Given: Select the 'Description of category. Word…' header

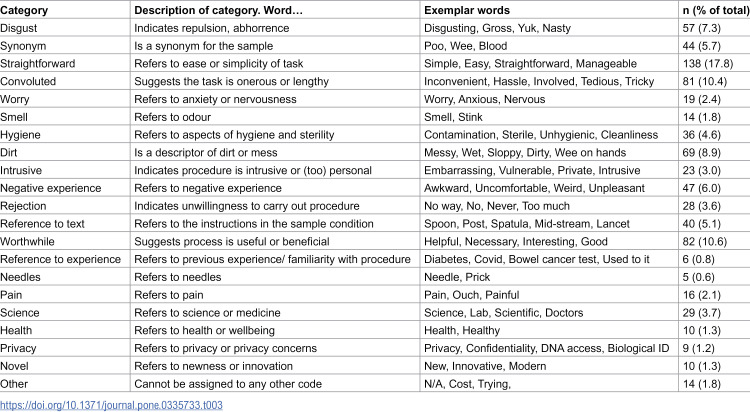Looking at the screenshot, I should pyautogui.click(x=219, y=10).
